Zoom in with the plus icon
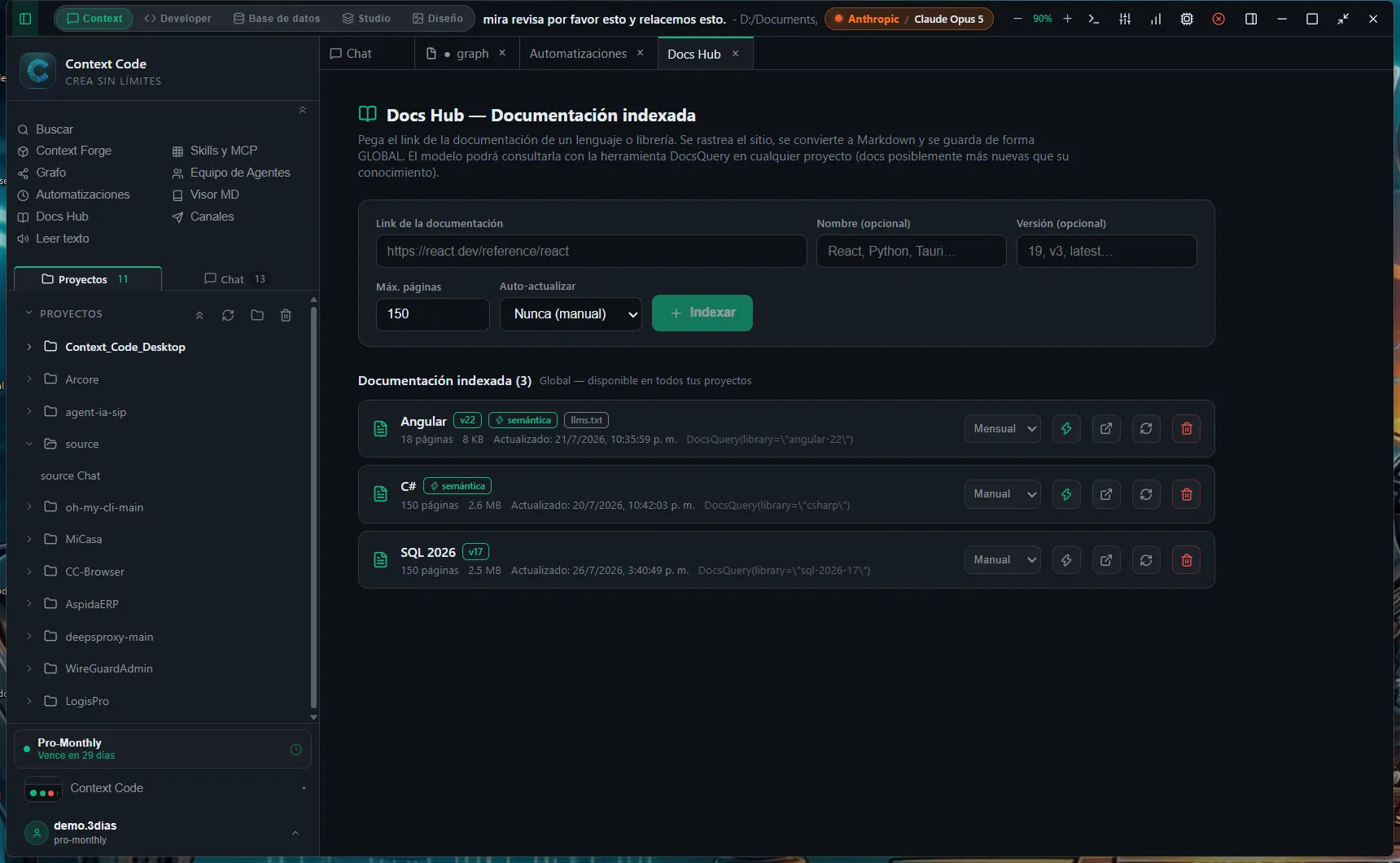Screen dimensions: 1400x863 1067,19
